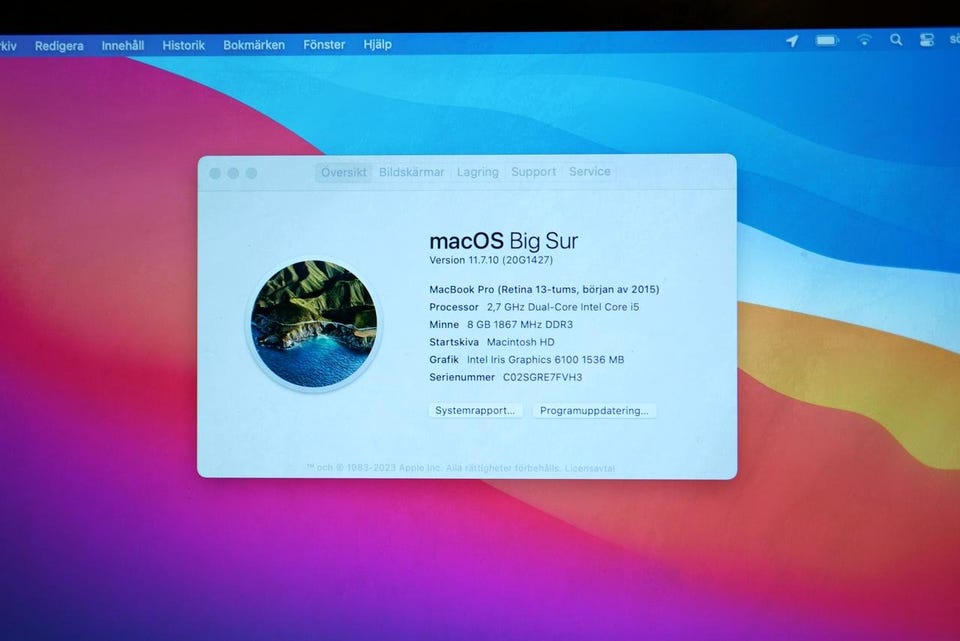Viewport: 960px width, 641px height.
Task: Select the Översikt tab
Action: (343, 172)
